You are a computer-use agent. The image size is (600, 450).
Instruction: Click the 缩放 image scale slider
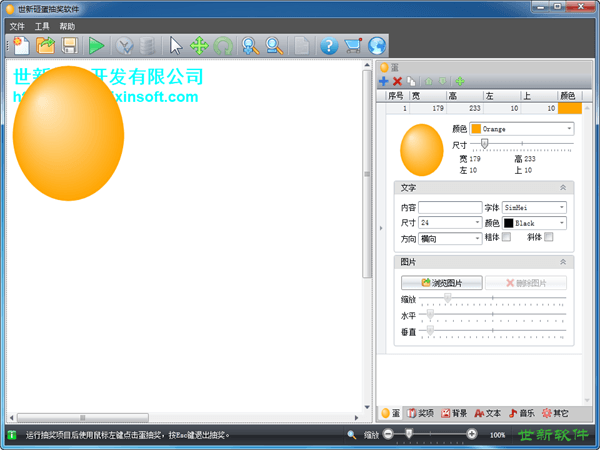pos(492,299)
